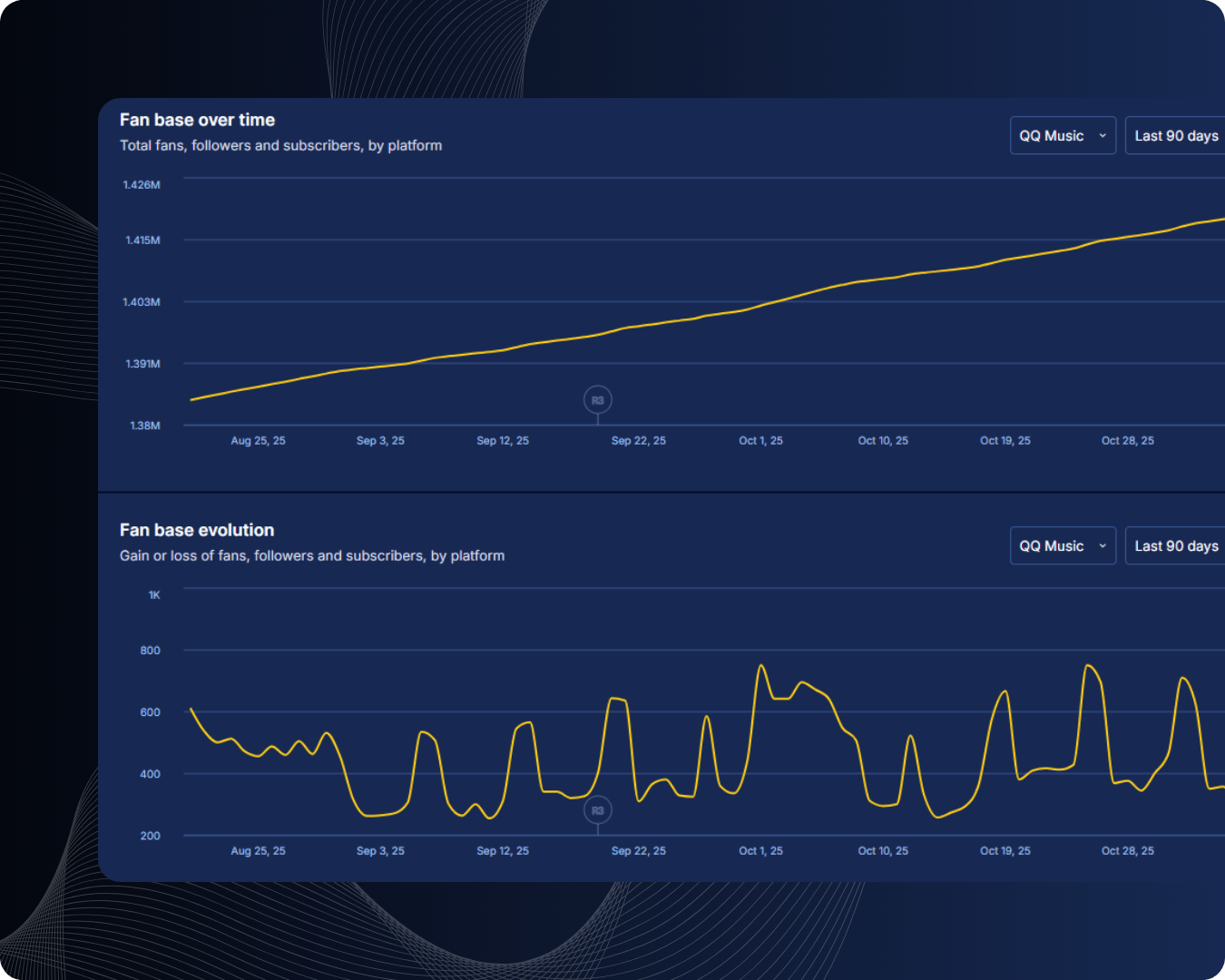Click the 200 axis label on evolution chart
The image size is (1225, 980).
pos(149,836)
